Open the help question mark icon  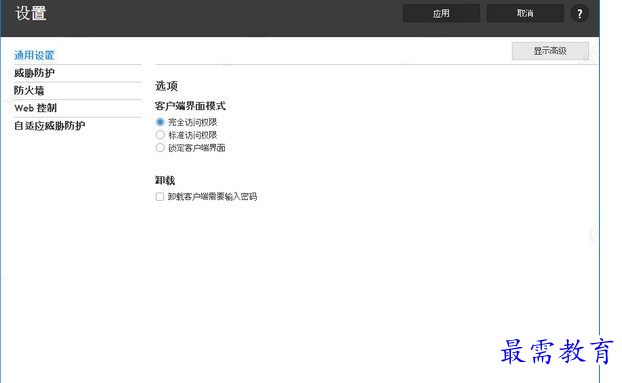[x=580, y=13]
